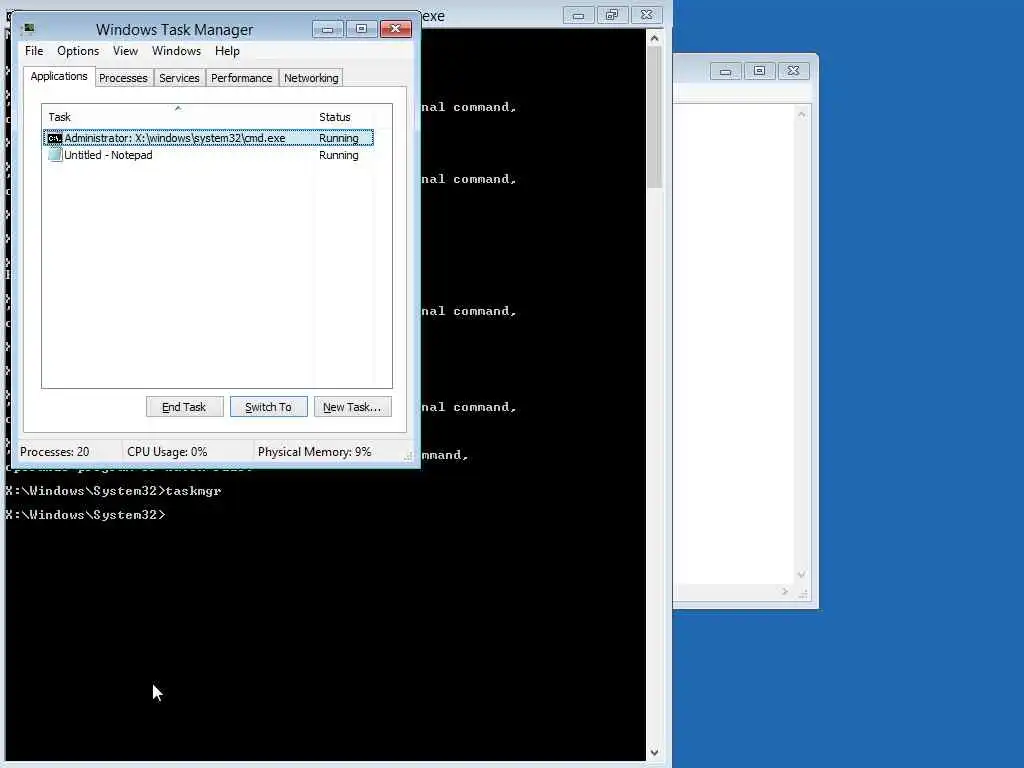Image resolution: width=1024 pixels, height=768 pixels.
Task: Open the Help menu in Task Manager
Action: point(227,51)
